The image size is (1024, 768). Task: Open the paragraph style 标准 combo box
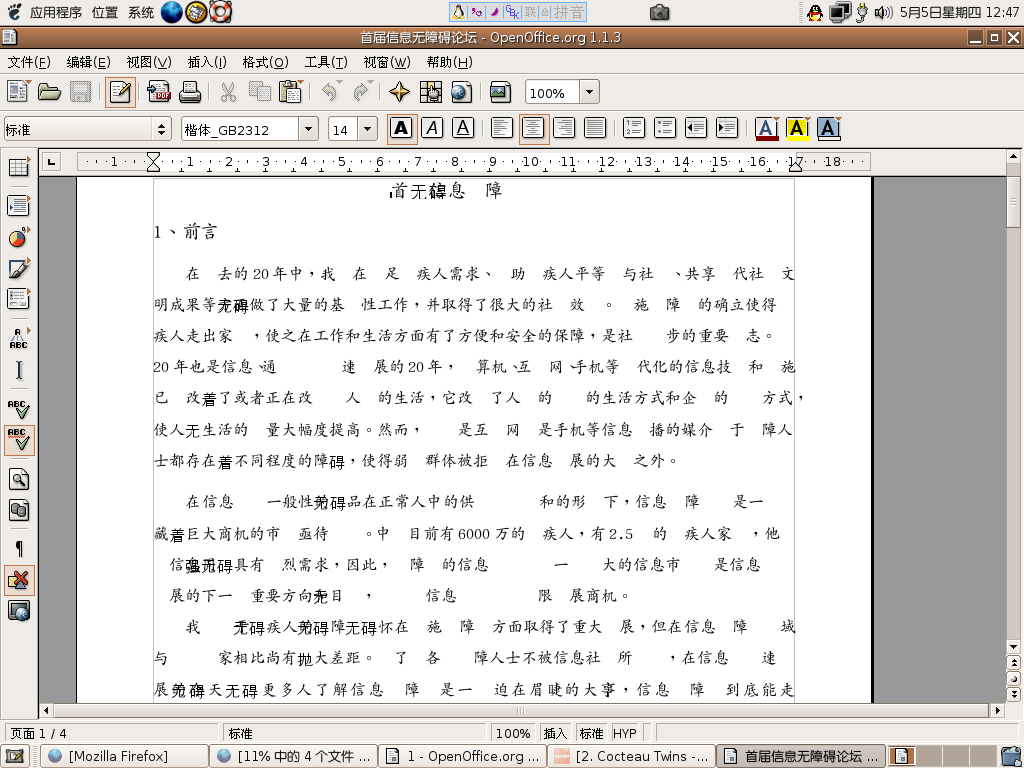[x=88, y=129]
